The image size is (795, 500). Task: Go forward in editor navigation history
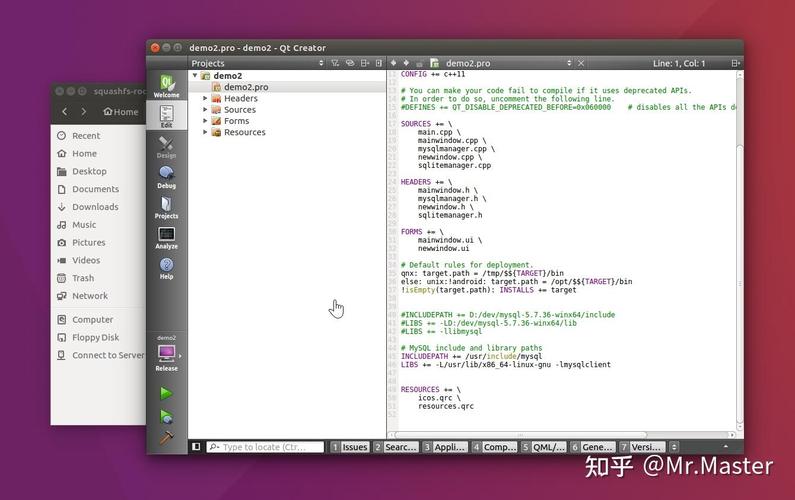(x=406, y=63)
